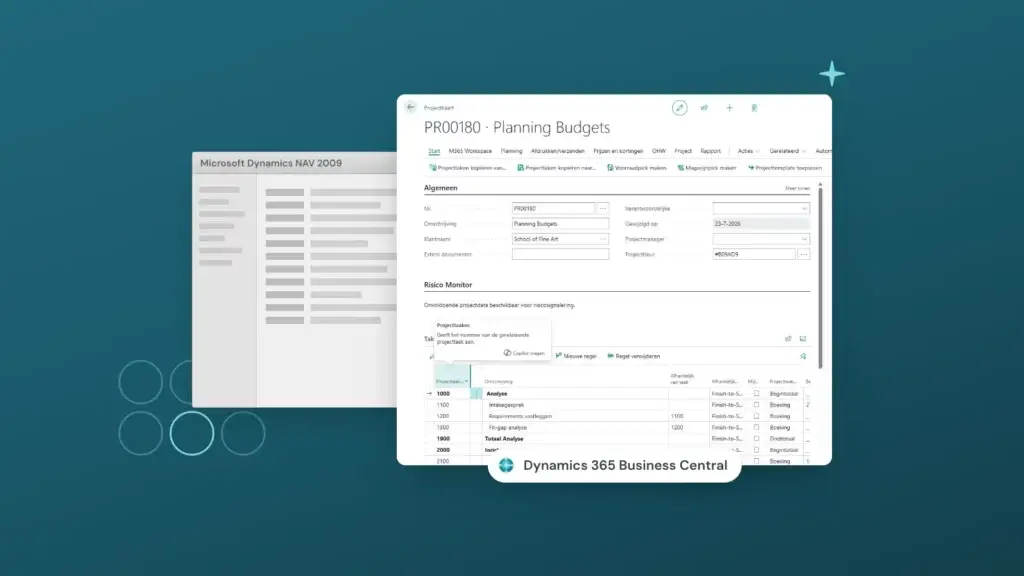Click the back arrow on the Projectkaart page
This screenshot has height=576, width=1024.
[410, 107]
